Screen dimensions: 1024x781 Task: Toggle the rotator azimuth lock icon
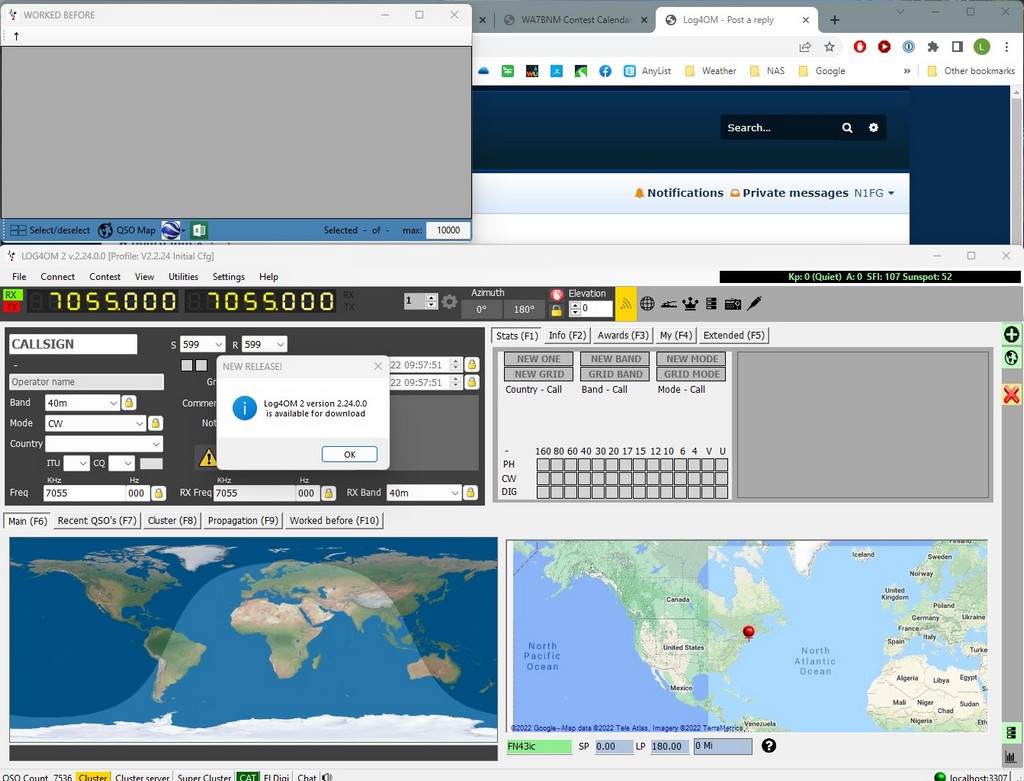tap(556, 311)
